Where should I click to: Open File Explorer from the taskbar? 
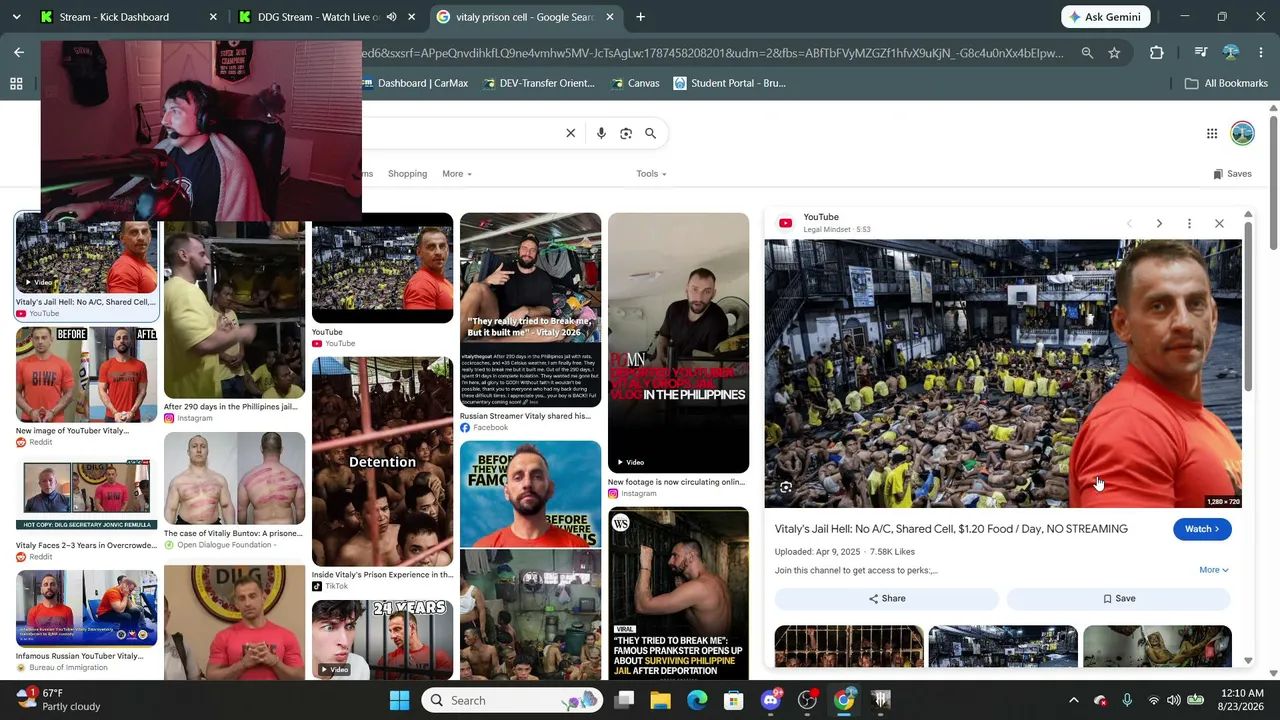[x=660, y=700]
